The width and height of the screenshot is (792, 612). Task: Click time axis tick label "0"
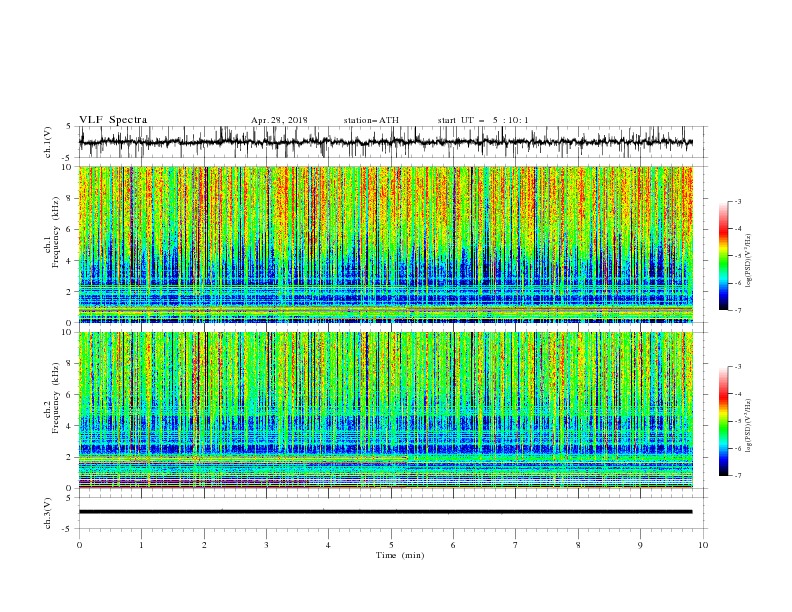point(79,545)
